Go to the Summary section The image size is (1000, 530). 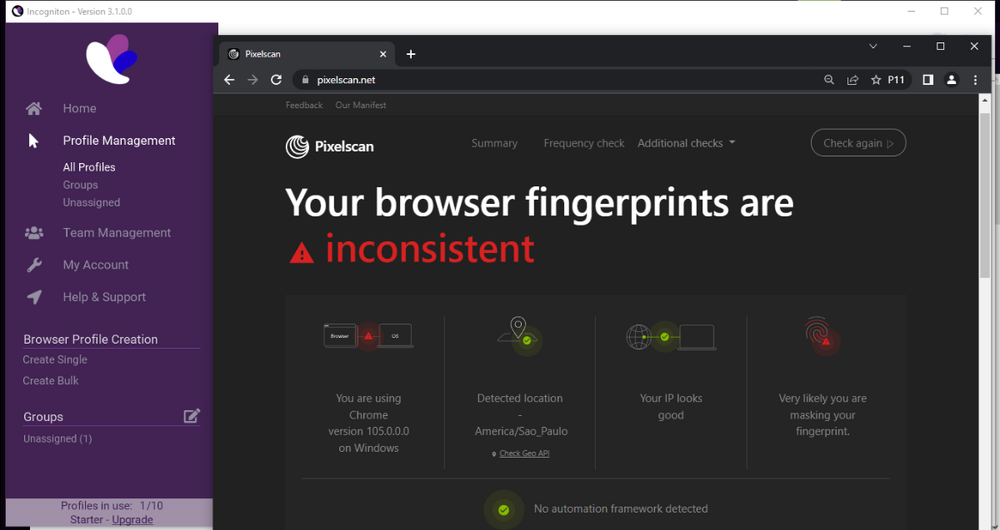pyautogui.click(x=494, y=143)
